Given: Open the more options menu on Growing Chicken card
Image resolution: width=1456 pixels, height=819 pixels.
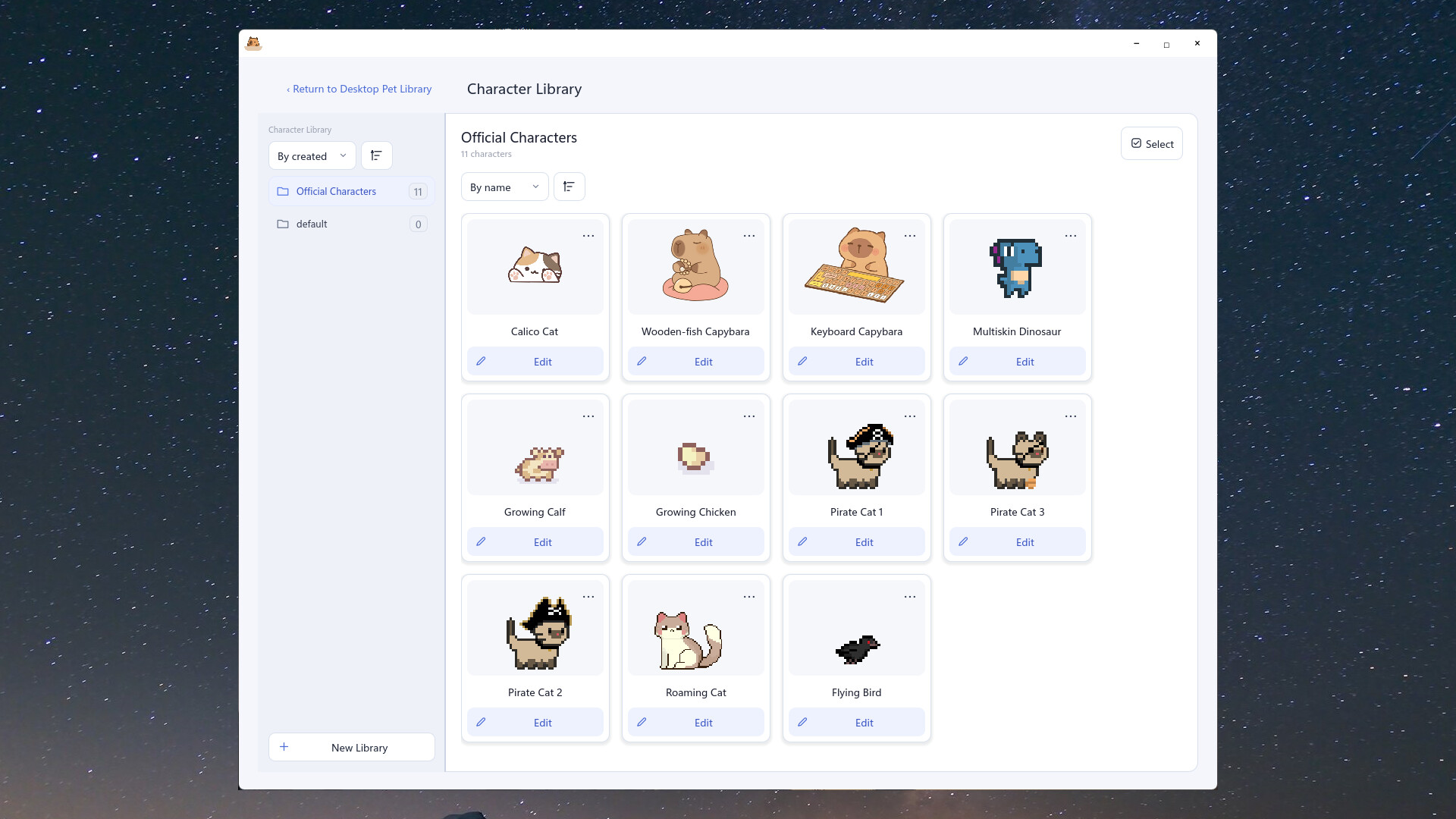Looking at the screenshot, I should tap(749, 416).
